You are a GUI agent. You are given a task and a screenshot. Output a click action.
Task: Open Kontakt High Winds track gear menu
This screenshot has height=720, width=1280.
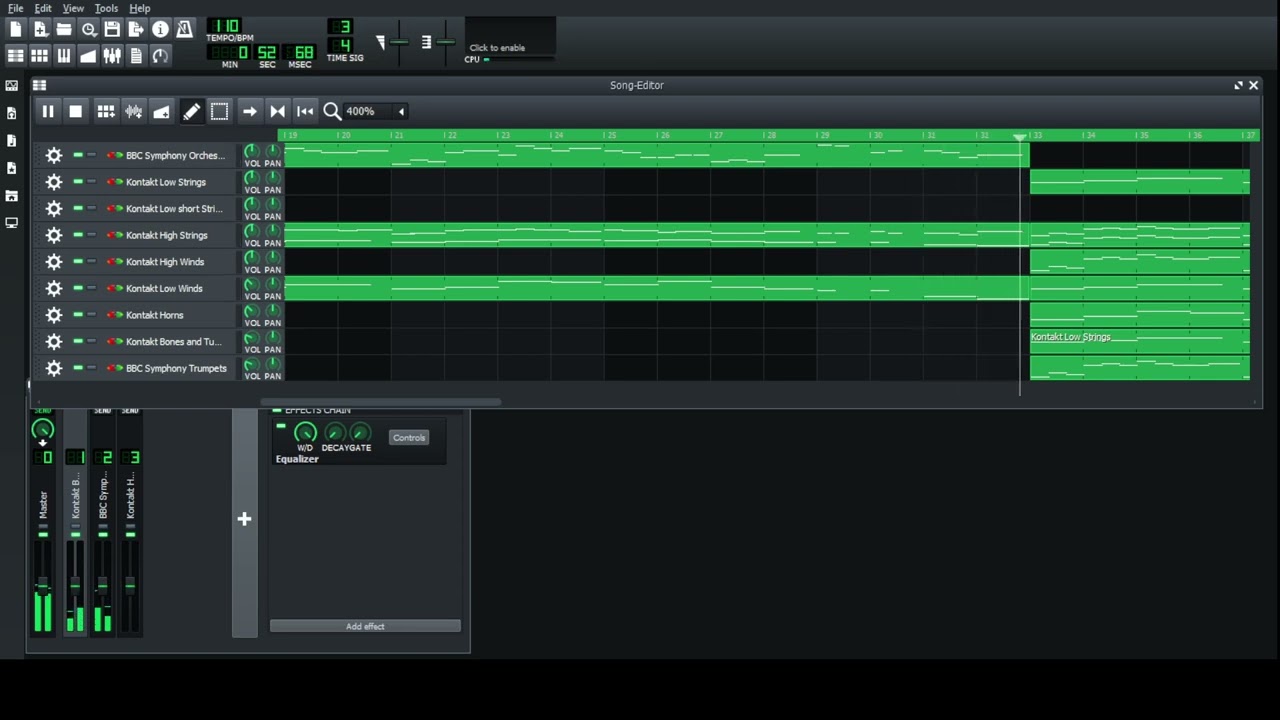(x=54, y=262)
